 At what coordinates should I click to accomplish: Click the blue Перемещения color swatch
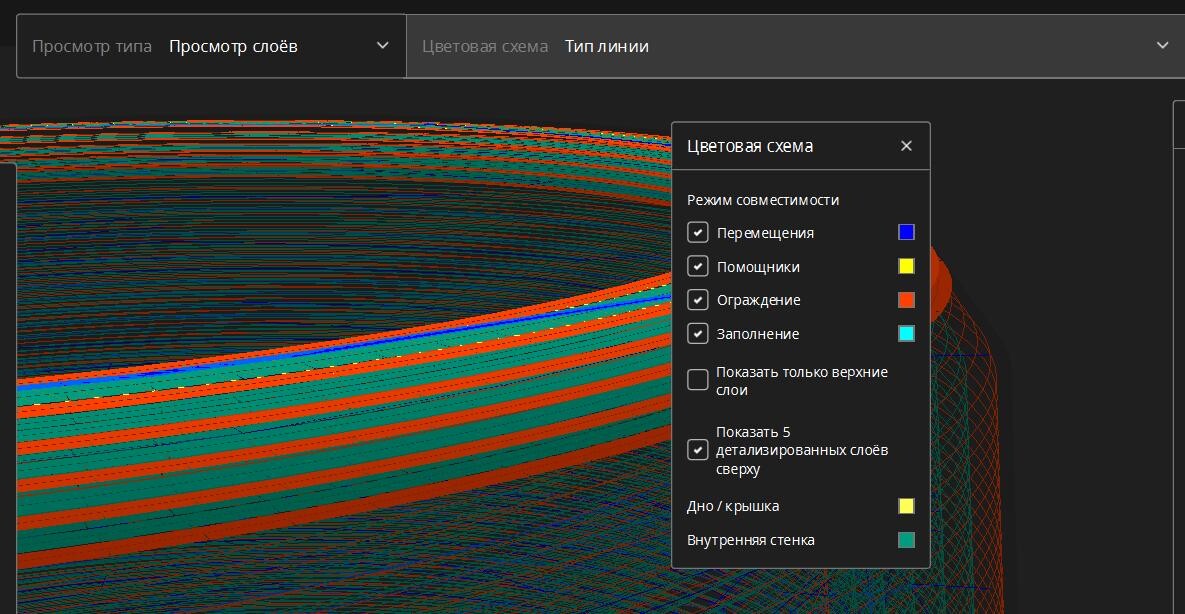(x=906, y=233)
